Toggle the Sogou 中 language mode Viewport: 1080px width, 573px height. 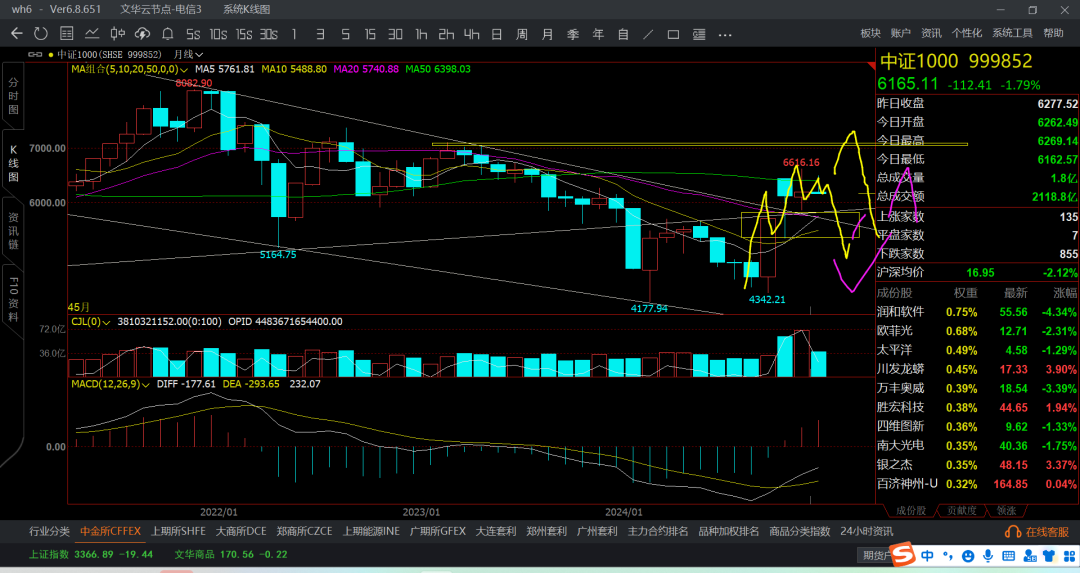pos(928,556)
